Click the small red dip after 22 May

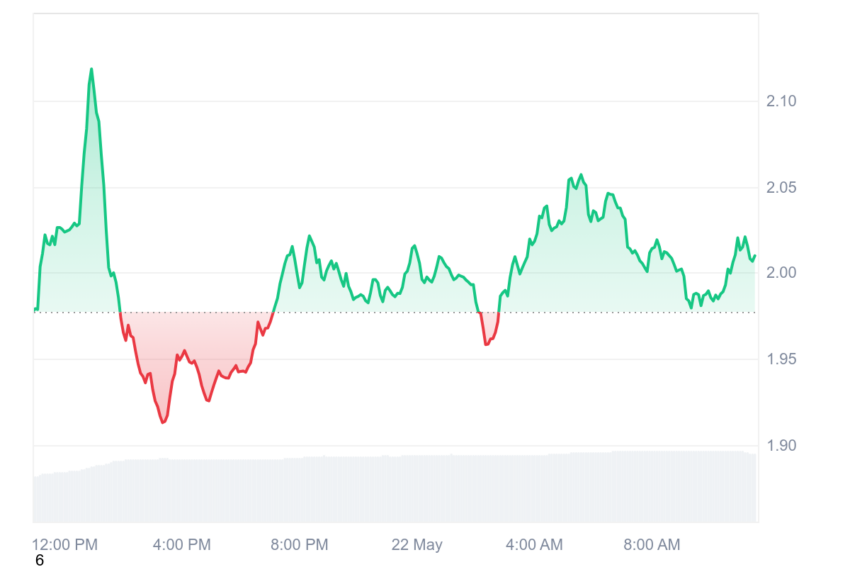click(x=486, y=344)
